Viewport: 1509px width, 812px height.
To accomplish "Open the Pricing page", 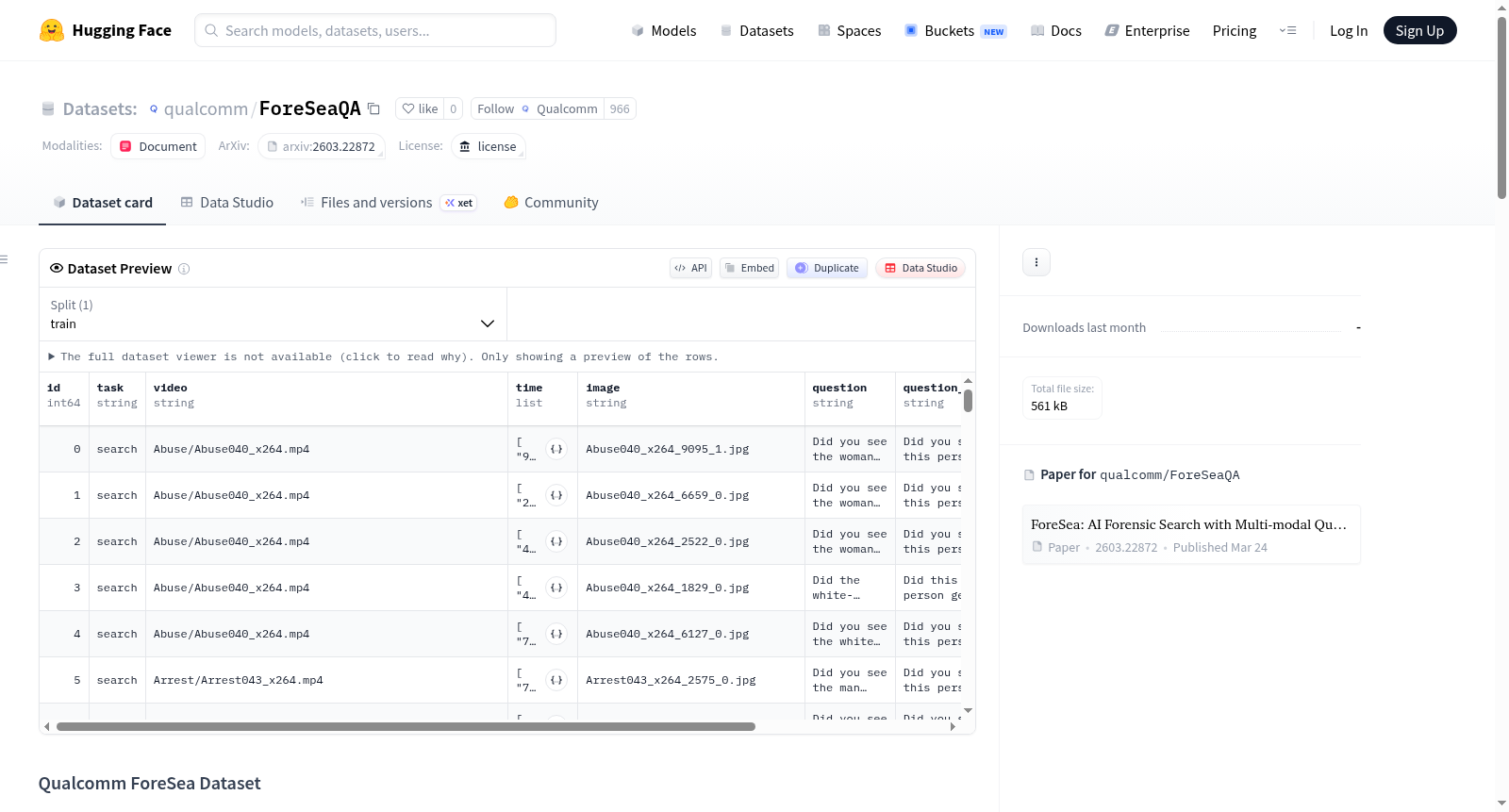I will [1235, 30].
